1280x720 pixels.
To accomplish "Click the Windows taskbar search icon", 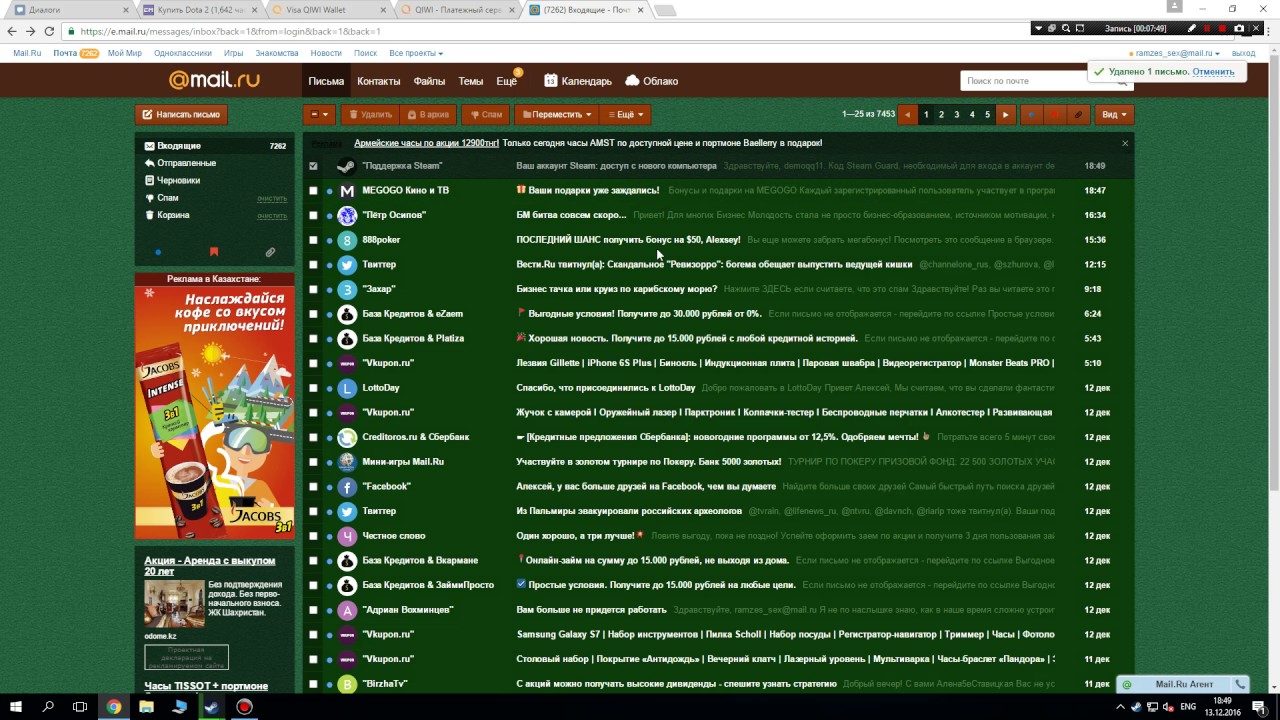I will click(x=48, y=706).
